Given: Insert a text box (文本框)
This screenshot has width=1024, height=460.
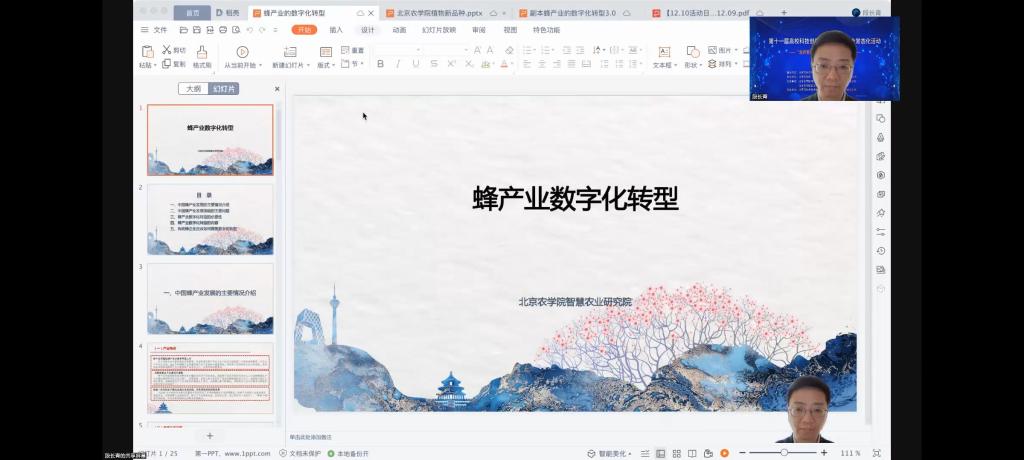Looking at the screenshot, I should (663, 52).
